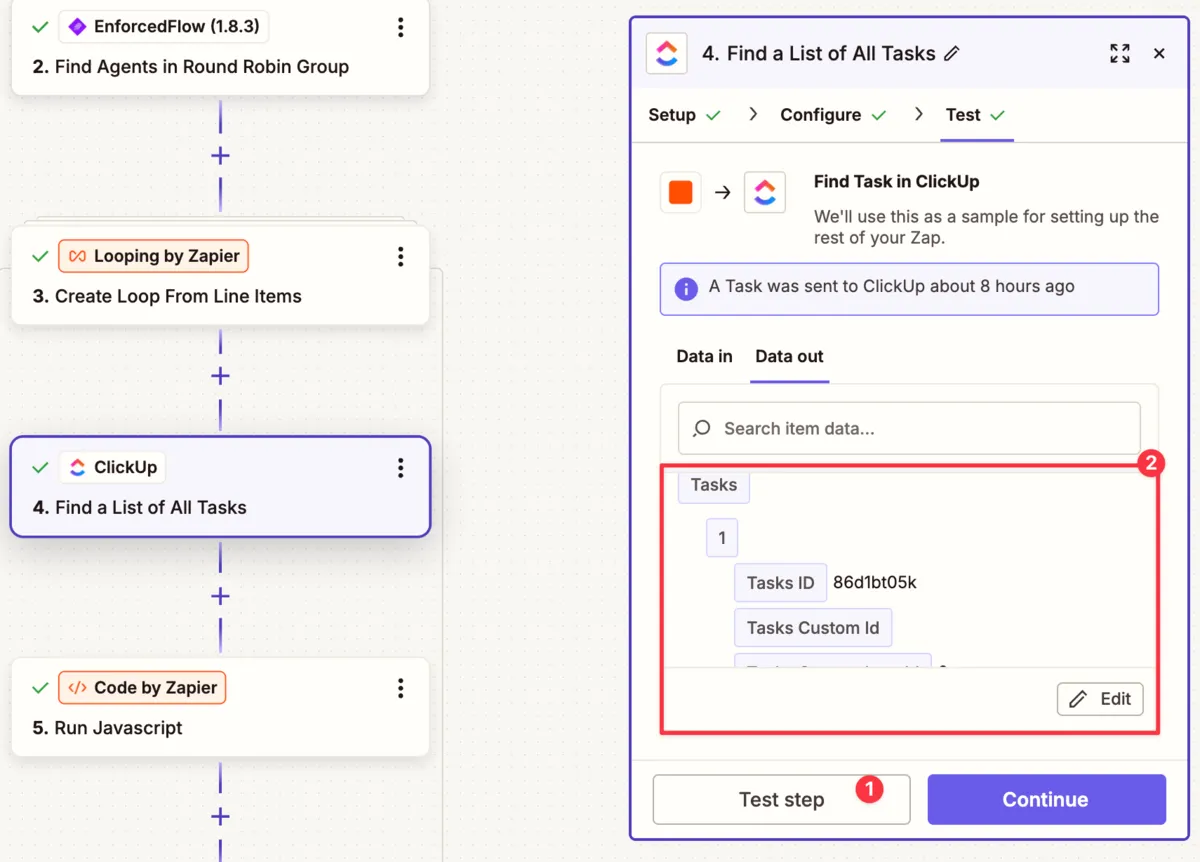The width and height of the screenshot is (1200, 862).
Task: Click the ClickUp logo in the panel header
Action: point(666,53)
